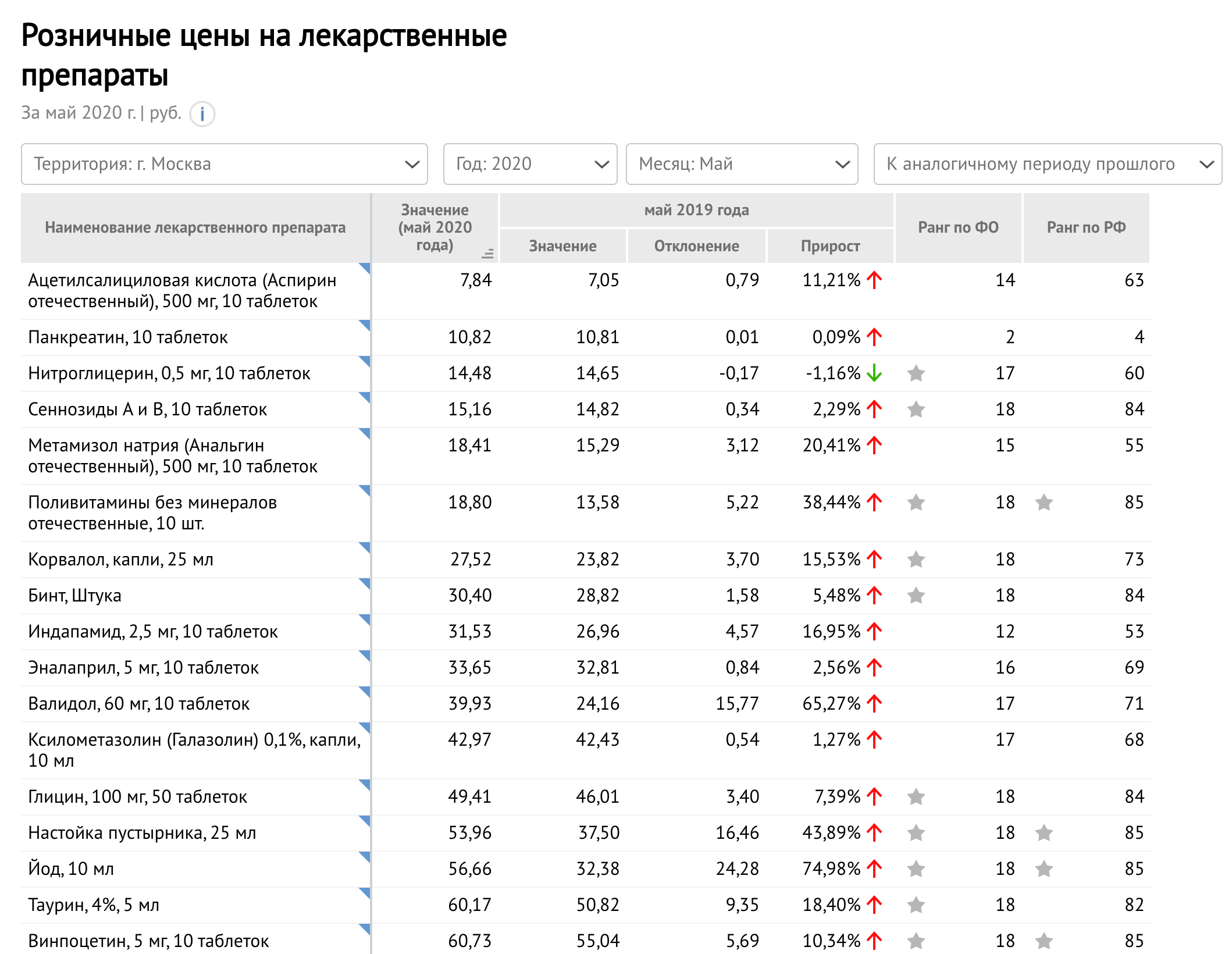Screen dimensions: 1232x954
Task: Open the Месяц: Май dropdown
Action: click(x=742, y=164)
